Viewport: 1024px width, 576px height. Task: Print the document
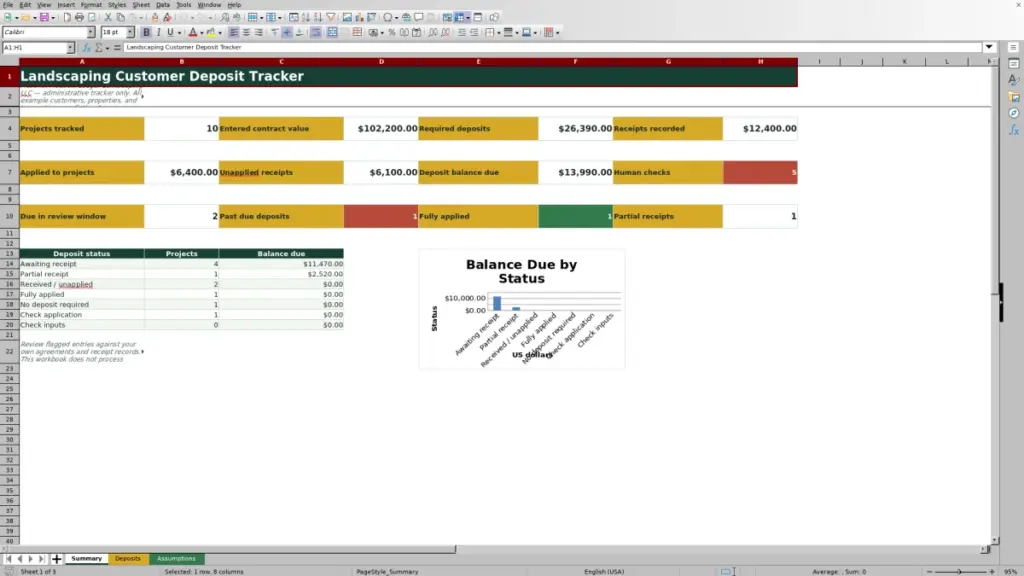coord(79,18)
